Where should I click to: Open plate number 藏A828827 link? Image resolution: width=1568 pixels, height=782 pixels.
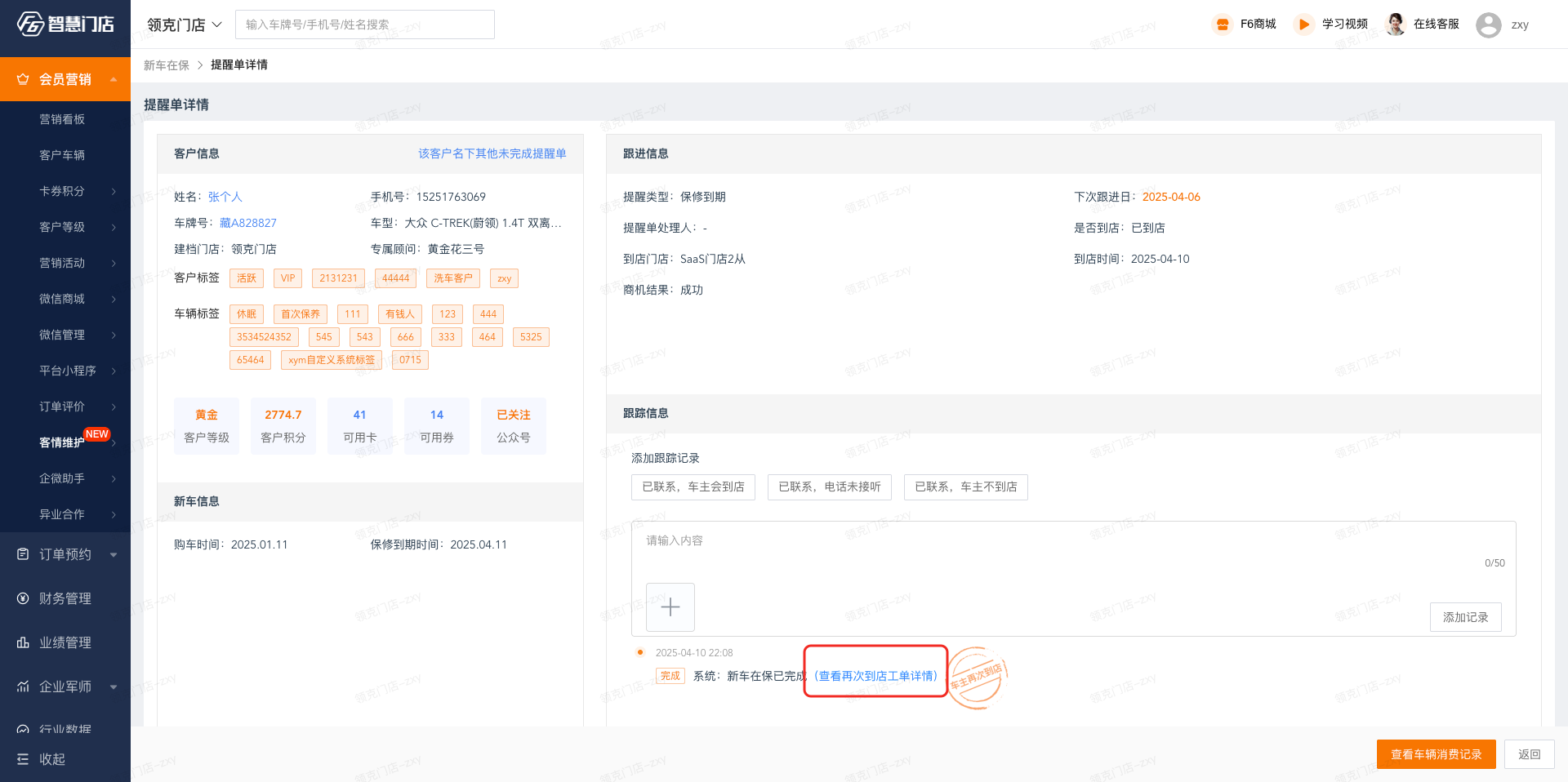tap(248, 223)
